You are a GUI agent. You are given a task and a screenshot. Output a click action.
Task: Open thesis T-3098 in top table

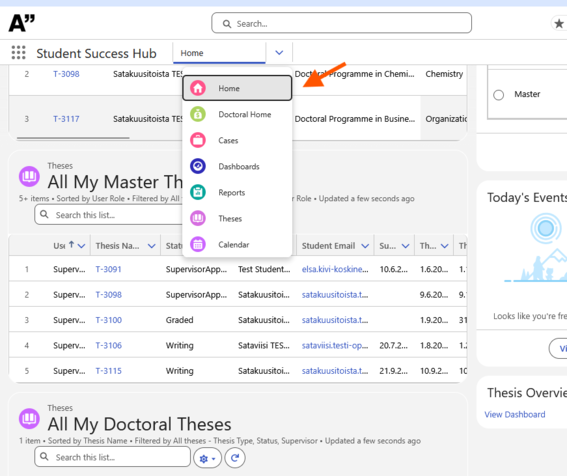click(x=66, y=74)
